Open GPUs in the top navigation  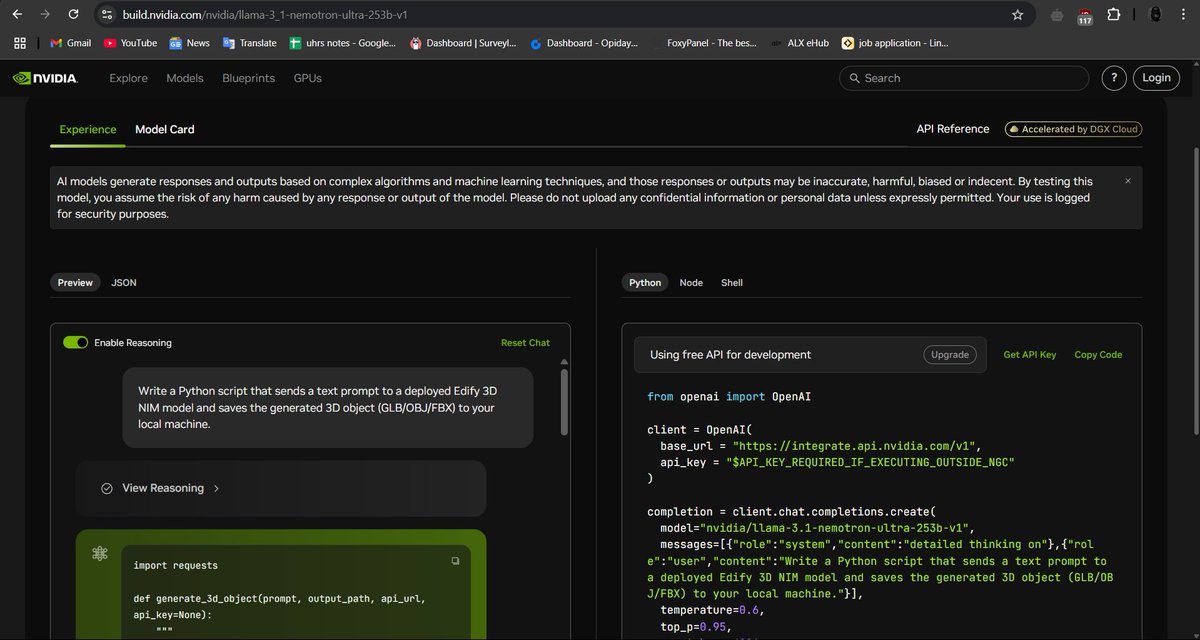point(308,78)
